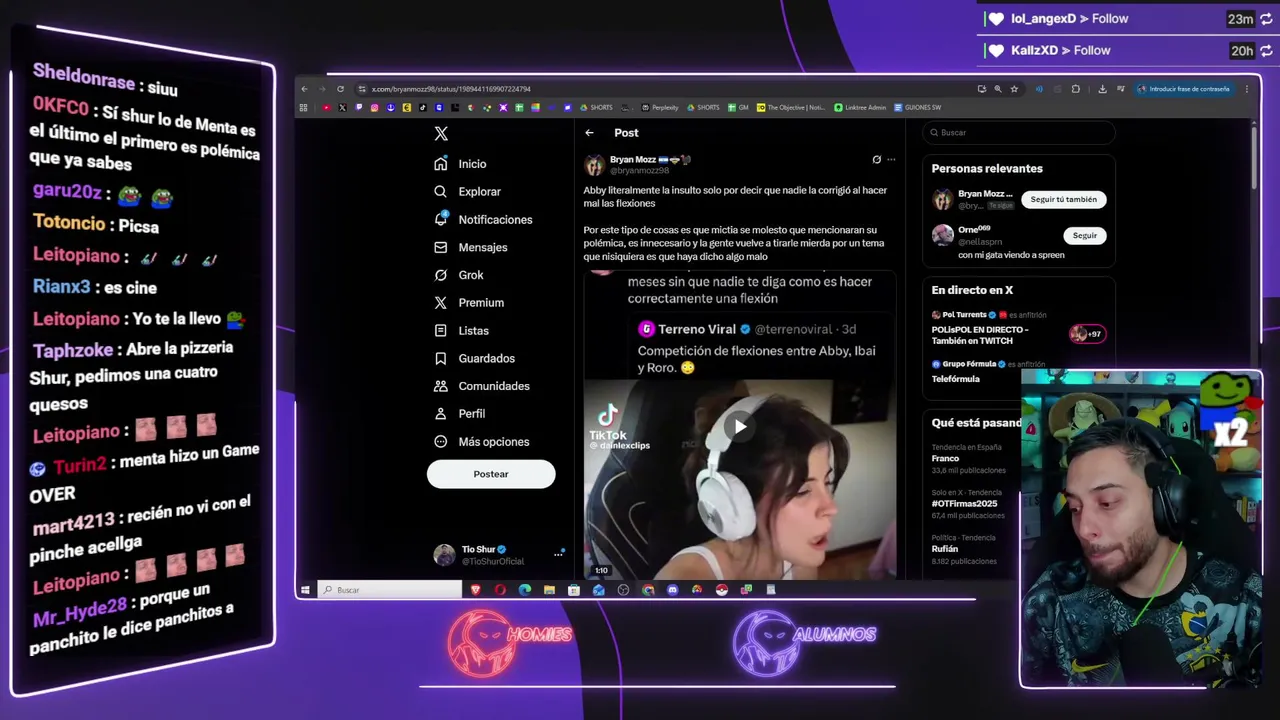Image resolution: width=1280 pixels, height=720 pixels.
Task: Open File Explorer from taskbar
Action: (x=549, y=590)
